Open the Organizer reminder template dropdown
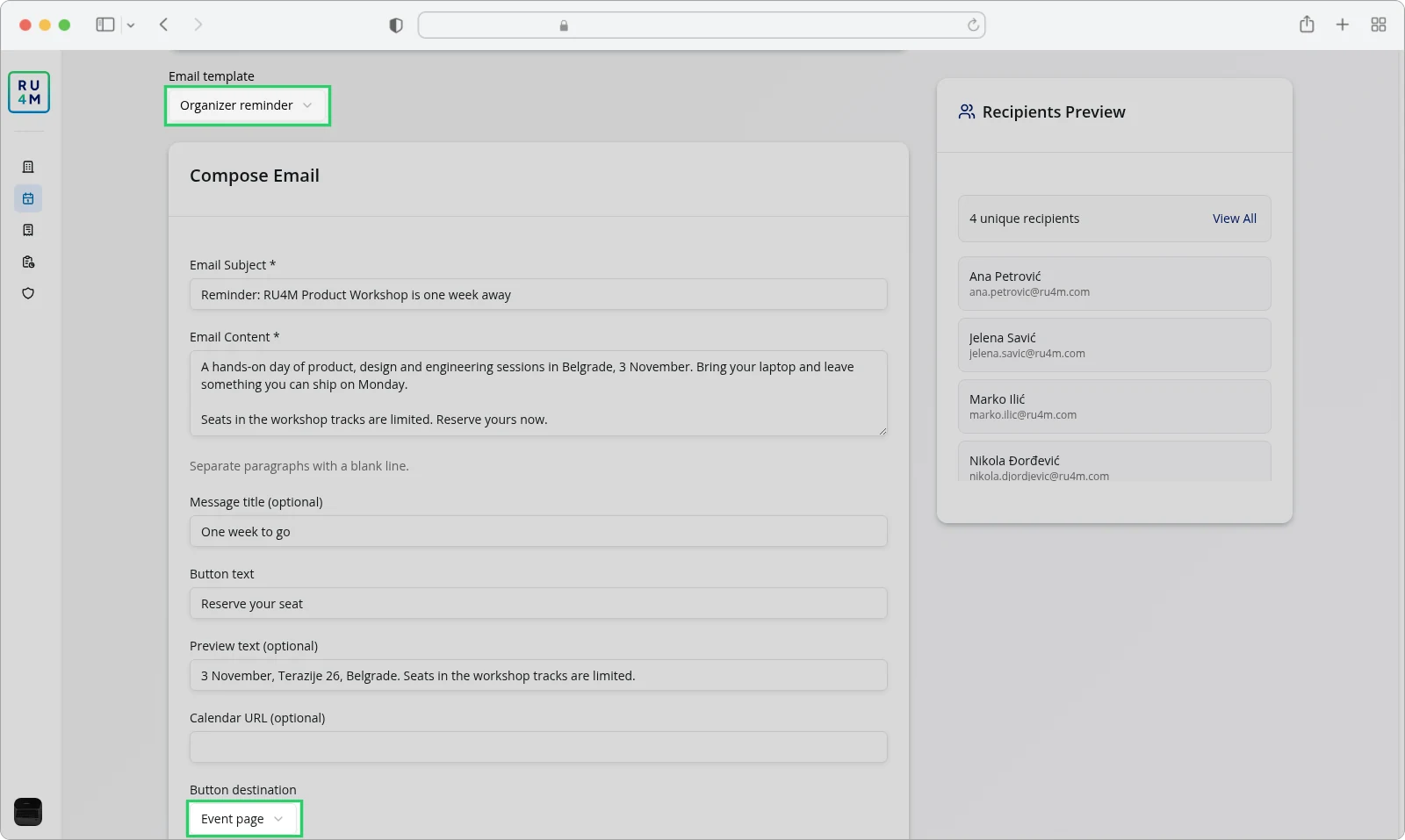Image resolution: width=1405 pixels, height=840 pixels. point(248,105)
